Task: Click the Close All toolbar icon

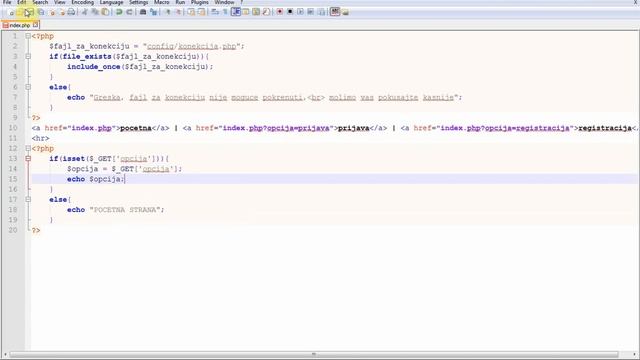Action: coord(62,12)
